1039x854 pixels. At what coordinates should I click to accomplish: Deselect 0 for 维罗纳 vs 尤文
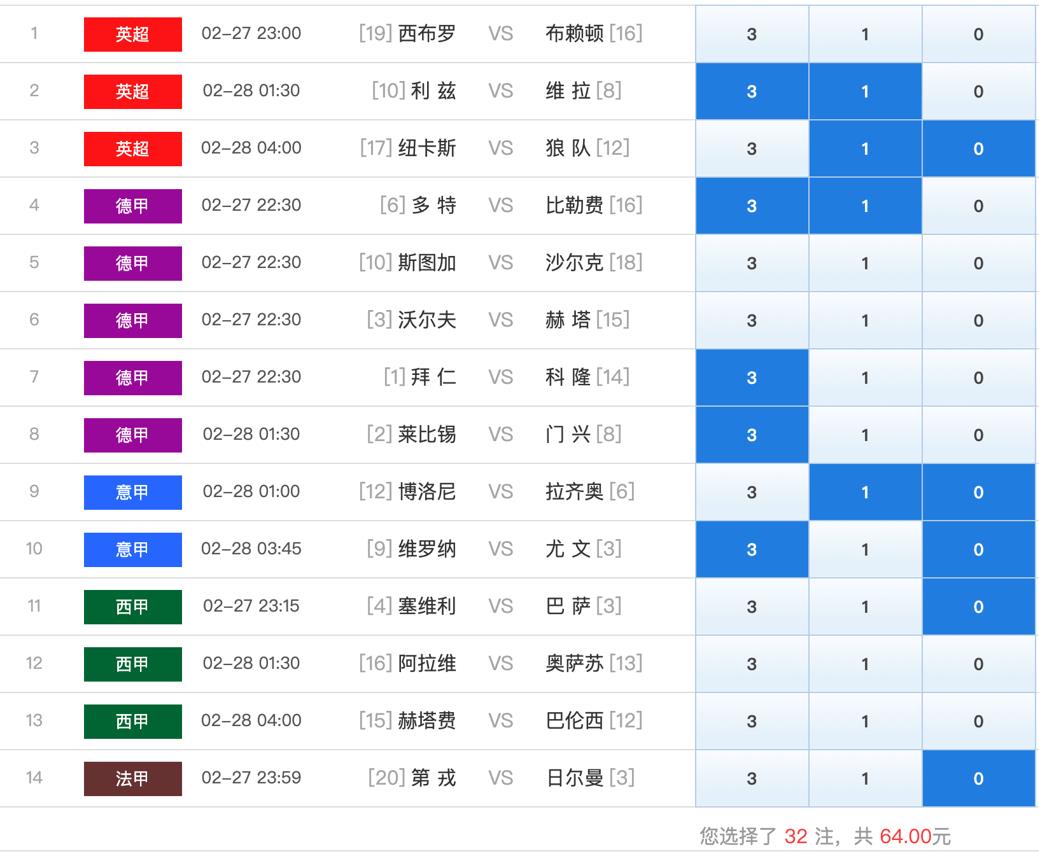point(979,549)
